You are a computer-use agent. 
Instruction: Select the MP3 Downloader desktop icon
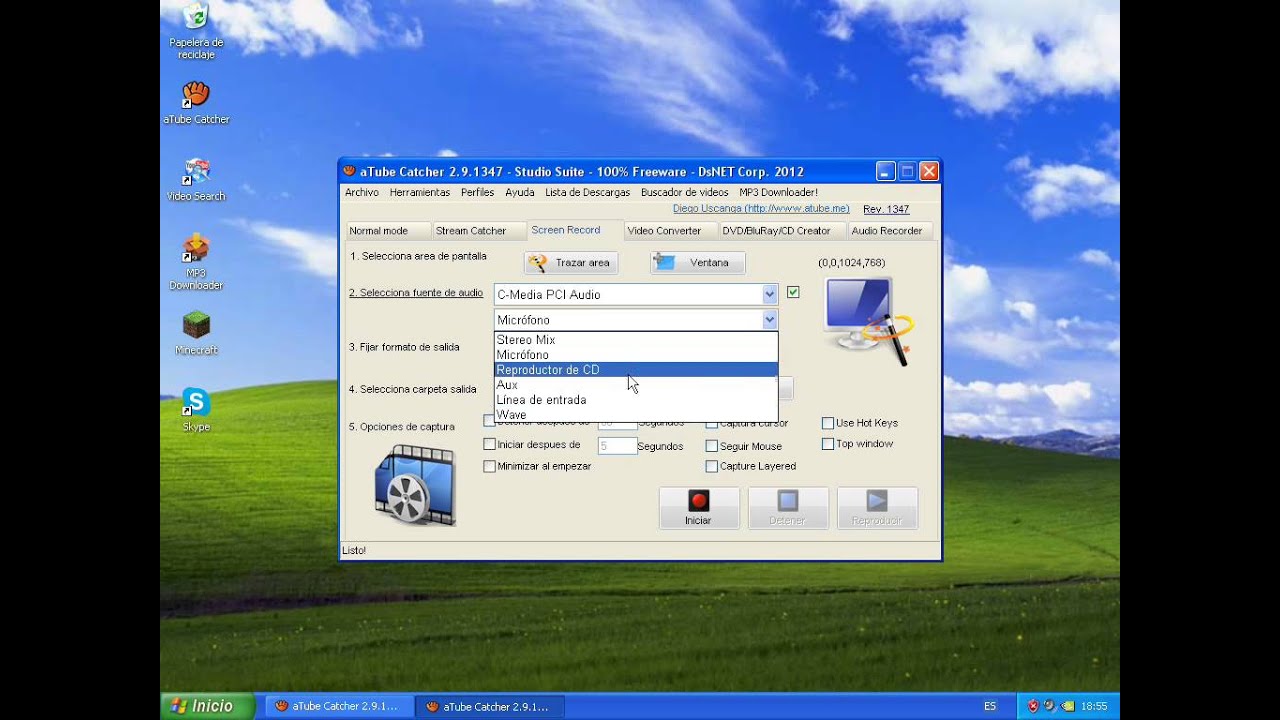pos(196,262)
